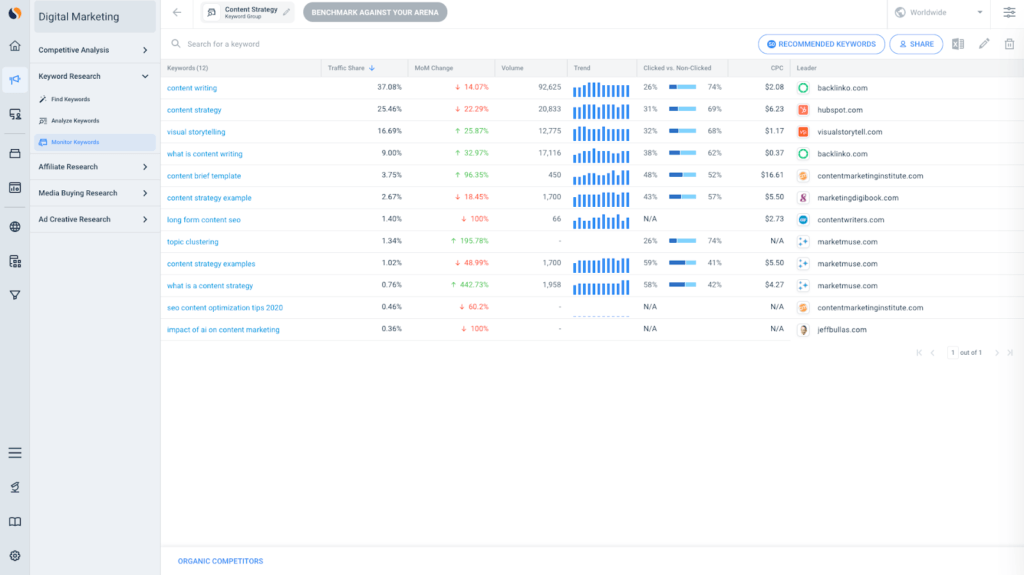Viewport: 1024px width, 575px height.
Task: Click the pencil icon beside Content Strategy title
Action: (x=287, y=12)
